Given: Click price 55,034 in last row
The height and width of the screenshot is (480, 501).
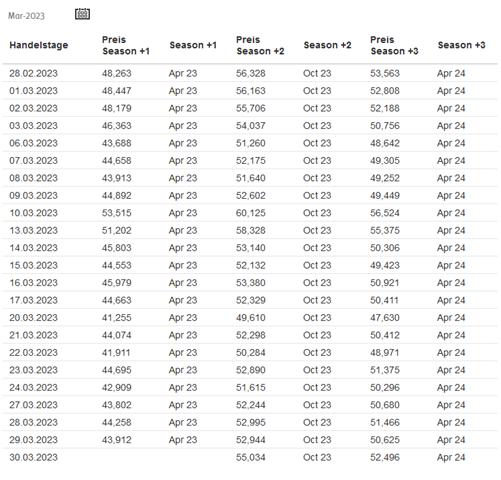Looking at the screenshot, I should [251, 457].
